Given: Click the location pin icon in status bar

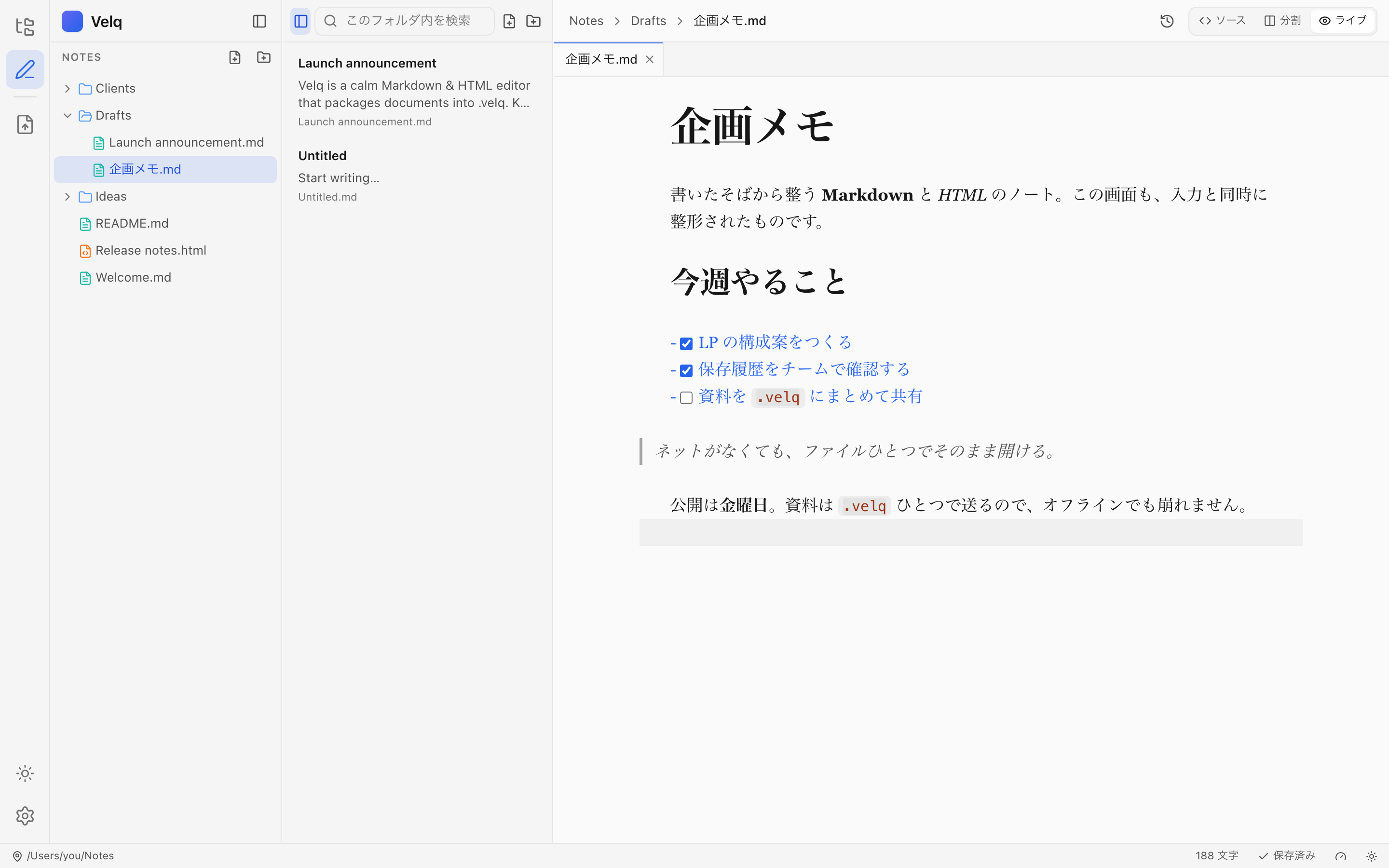Looking at the screenshot, I should (17, 856).
